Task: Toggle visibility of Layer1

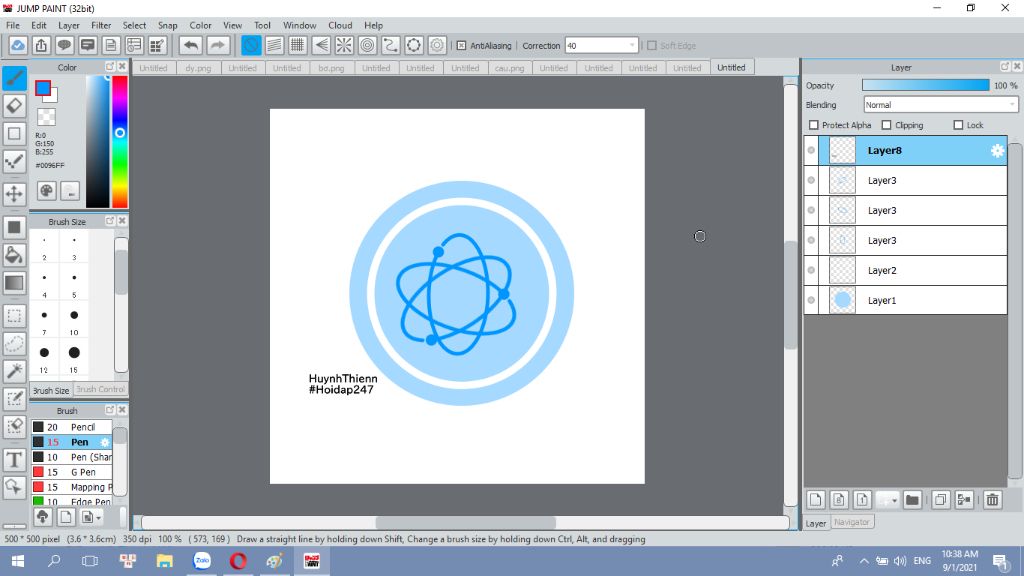Action: point(811,300)
